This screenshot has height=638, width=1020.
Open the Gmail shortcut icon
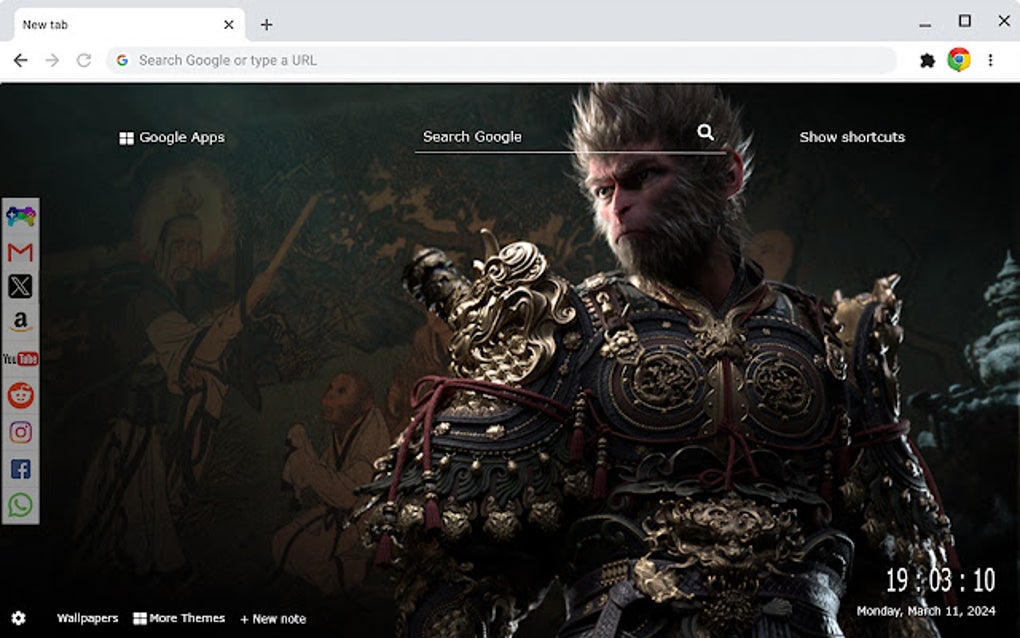21,252
